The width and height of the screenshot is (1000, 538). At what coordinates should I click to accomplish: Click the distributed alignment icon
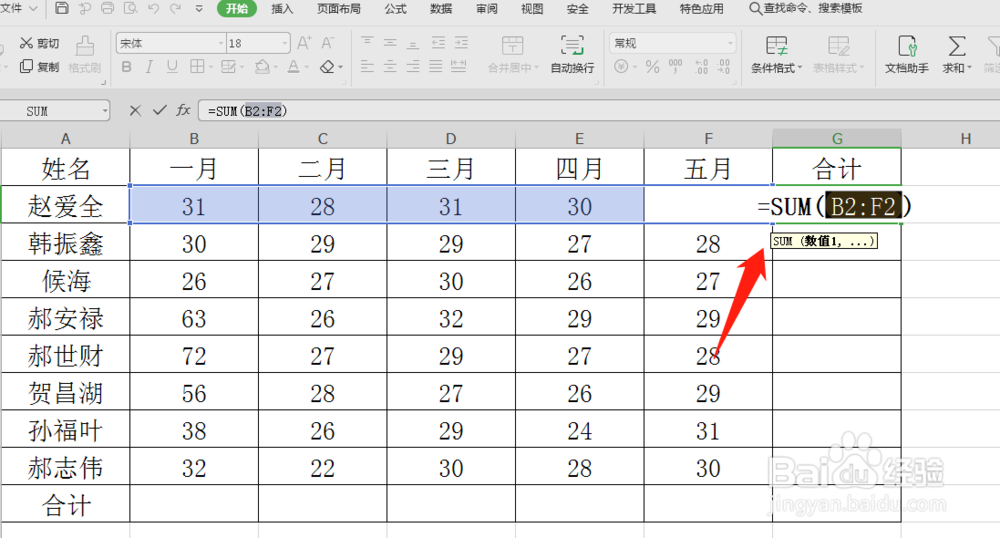tap(459, 66)
